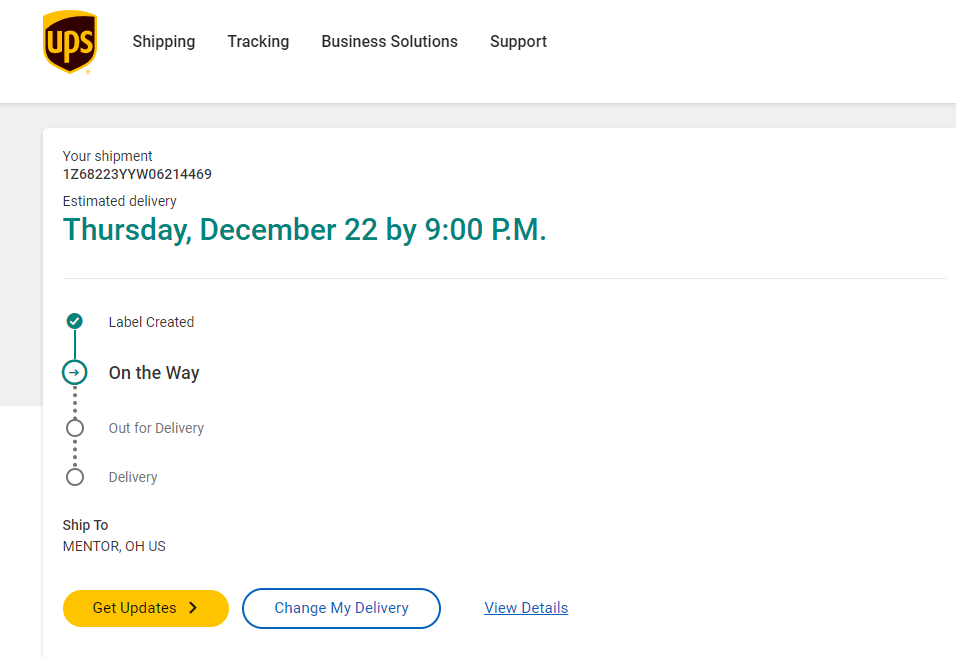956x657 pixels.
Task: Open the Support menu
Action: 518,42
